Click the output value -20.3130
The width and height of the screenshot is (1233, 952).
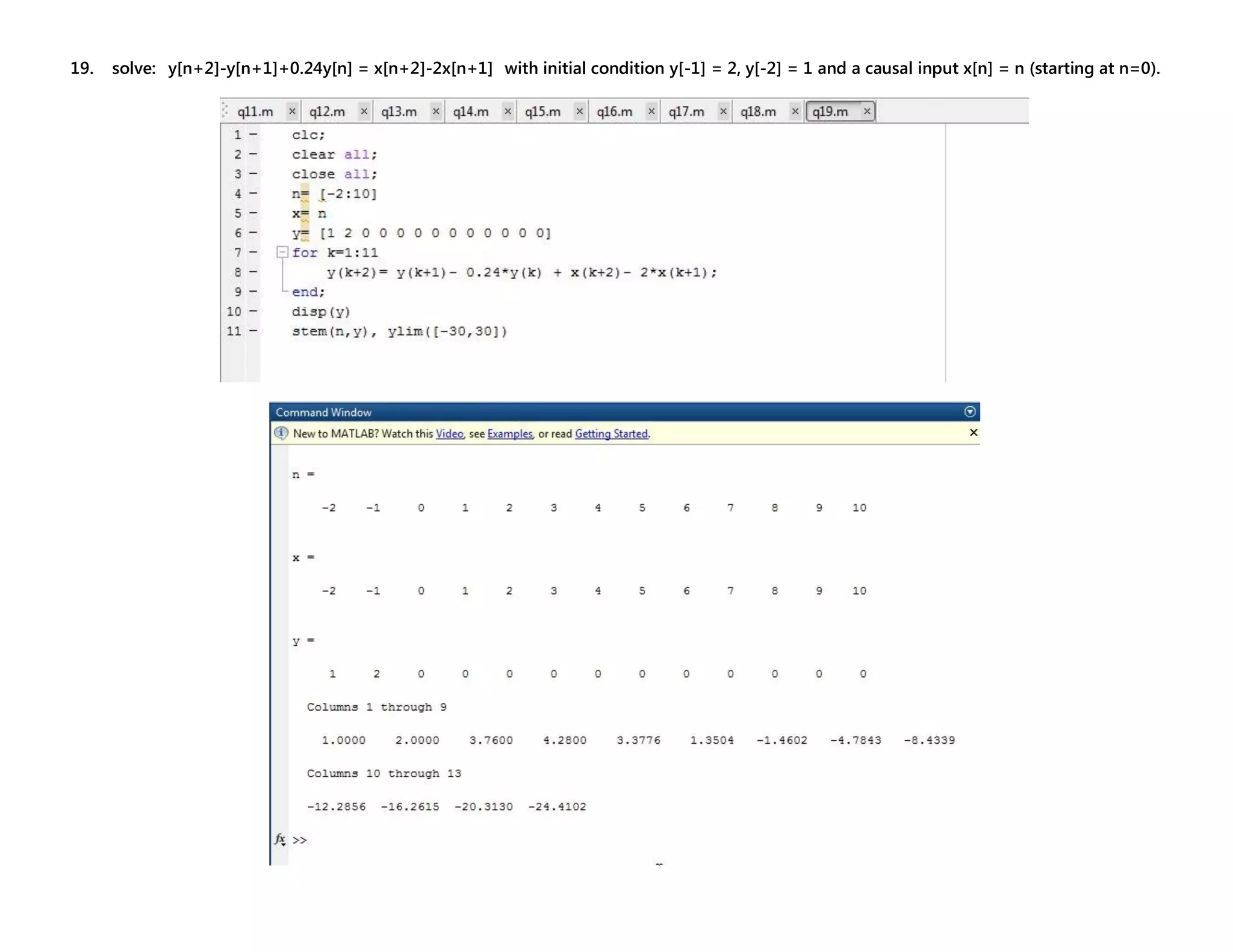click(x=483, y=806)
